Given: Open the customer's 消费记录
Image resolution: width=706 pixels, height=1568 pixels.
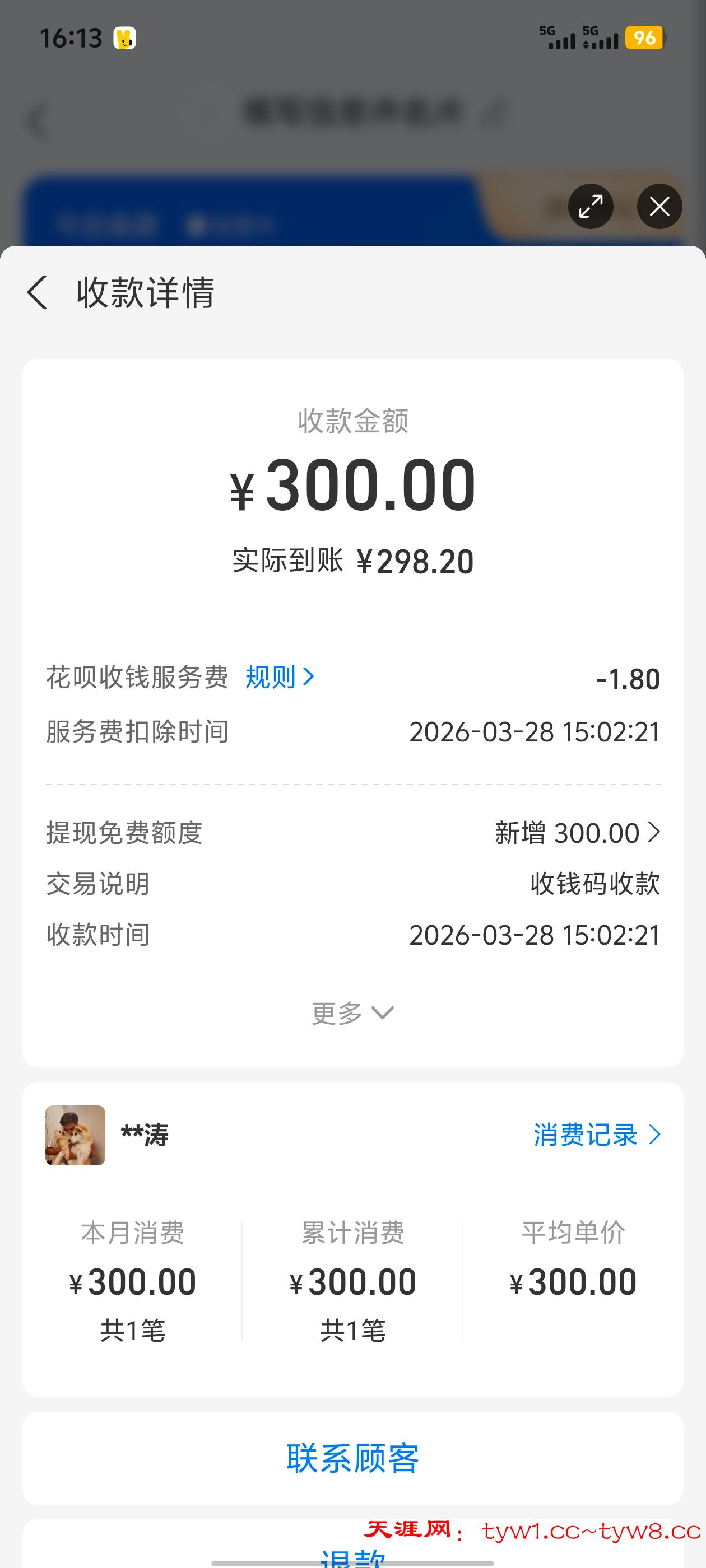Looking at the screenshot, I should click(586, 1135).
